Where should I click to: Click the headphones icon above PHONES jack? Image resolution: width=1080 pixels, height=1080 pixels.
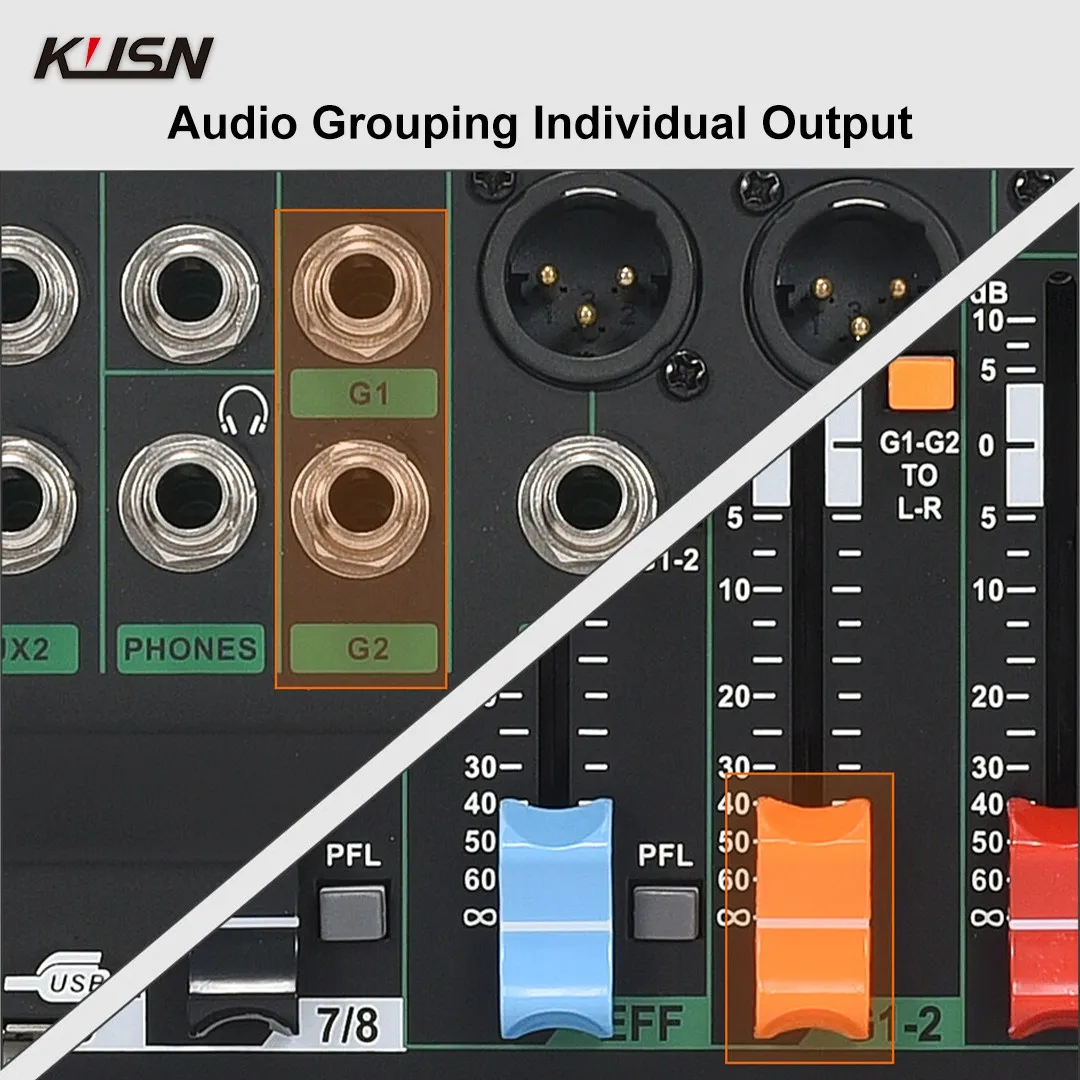click(243, 411)
